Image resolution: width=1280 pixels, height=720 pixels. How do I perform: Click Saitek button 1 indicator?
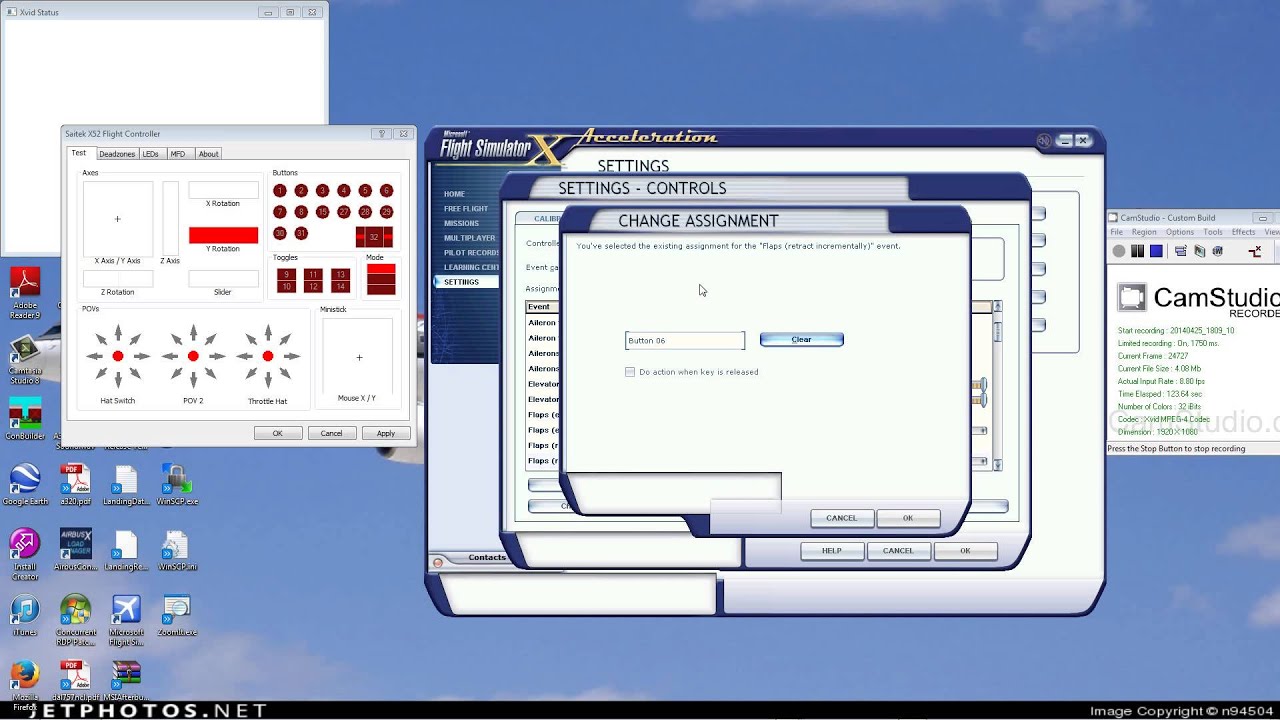point(279,190)
